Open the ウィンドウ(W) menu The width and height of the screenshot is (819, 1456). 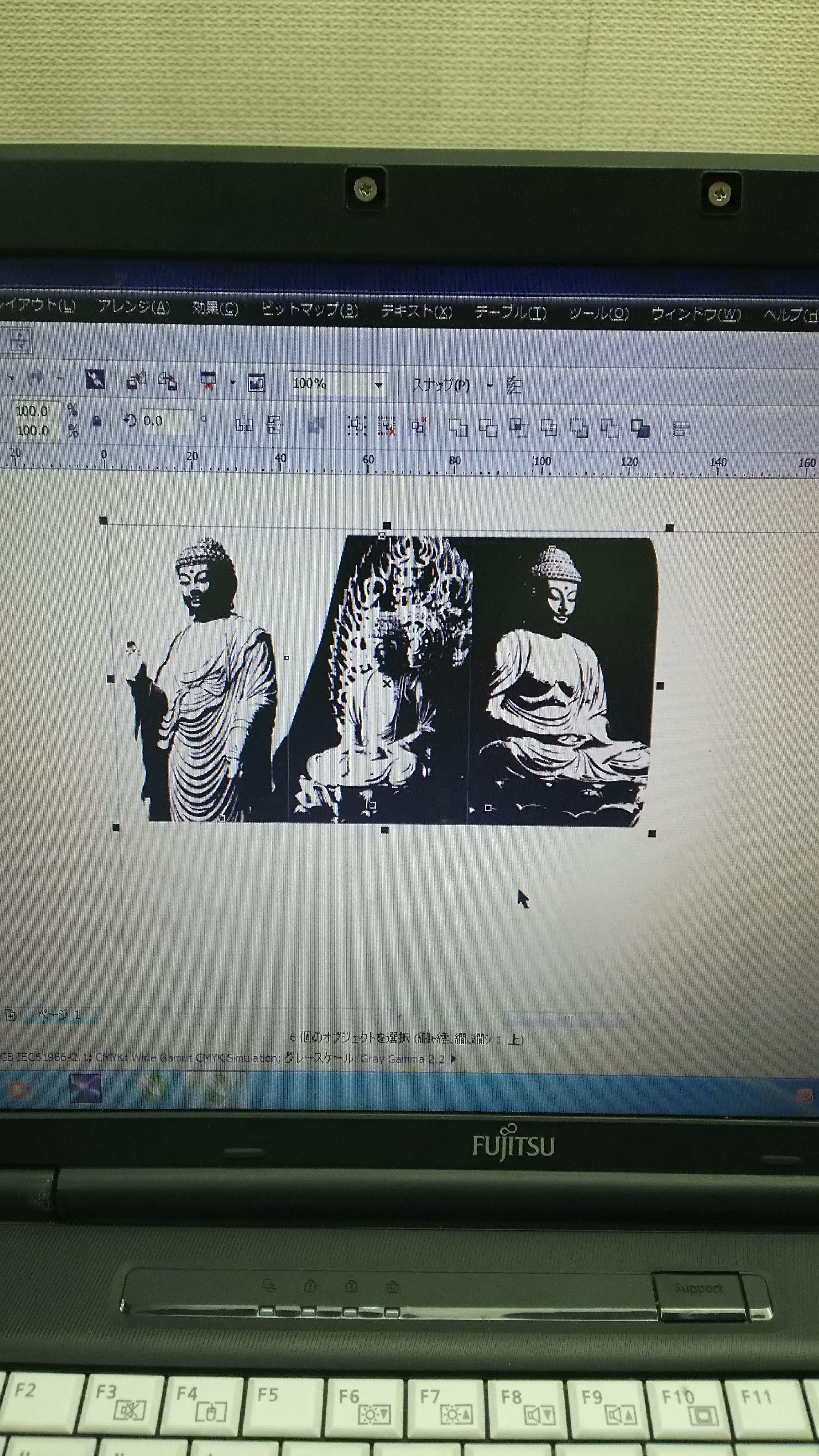point(696,314)
